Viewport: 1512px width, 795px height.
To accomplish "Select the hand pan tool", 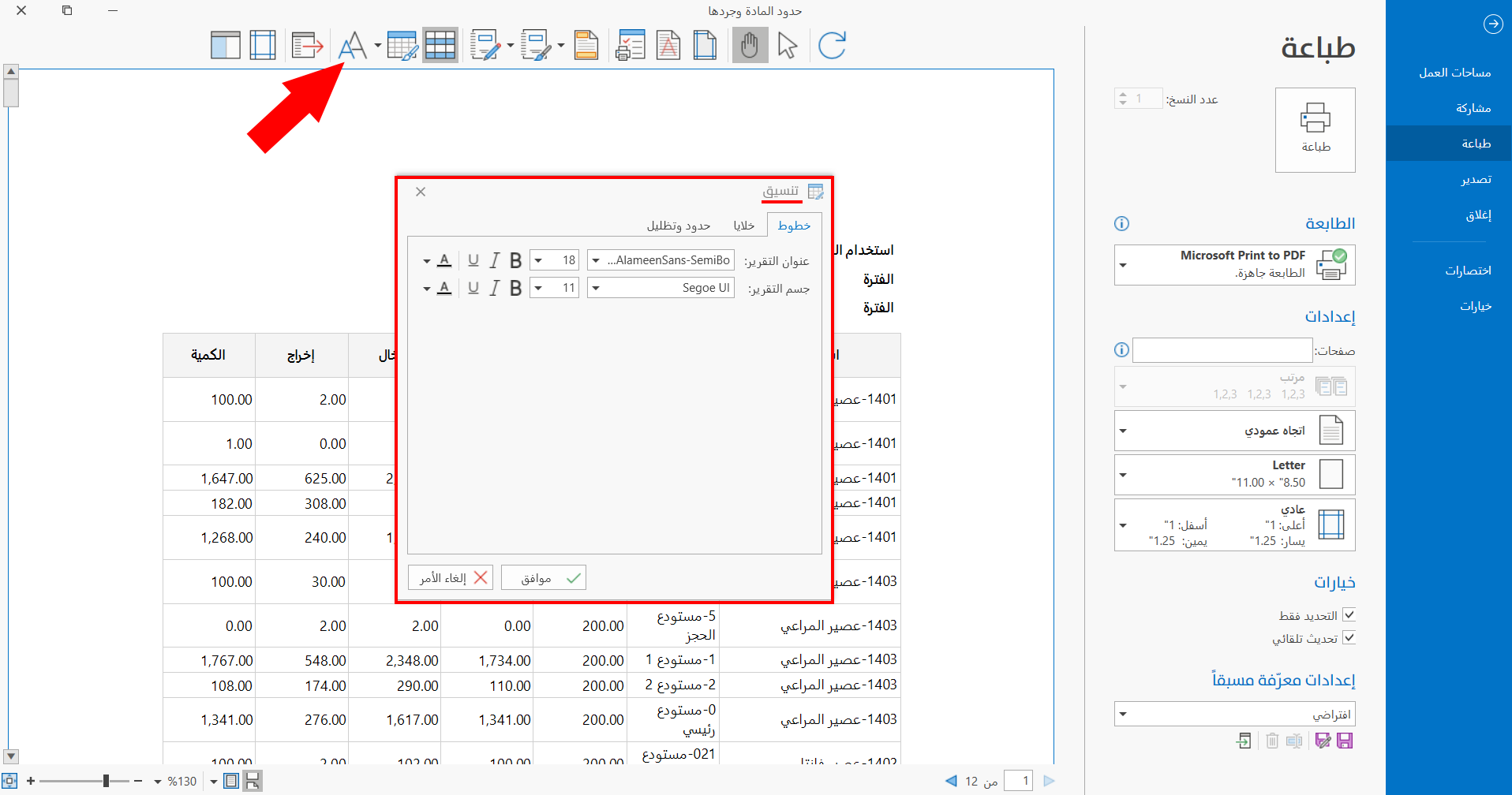I will (x=750, y=45).
